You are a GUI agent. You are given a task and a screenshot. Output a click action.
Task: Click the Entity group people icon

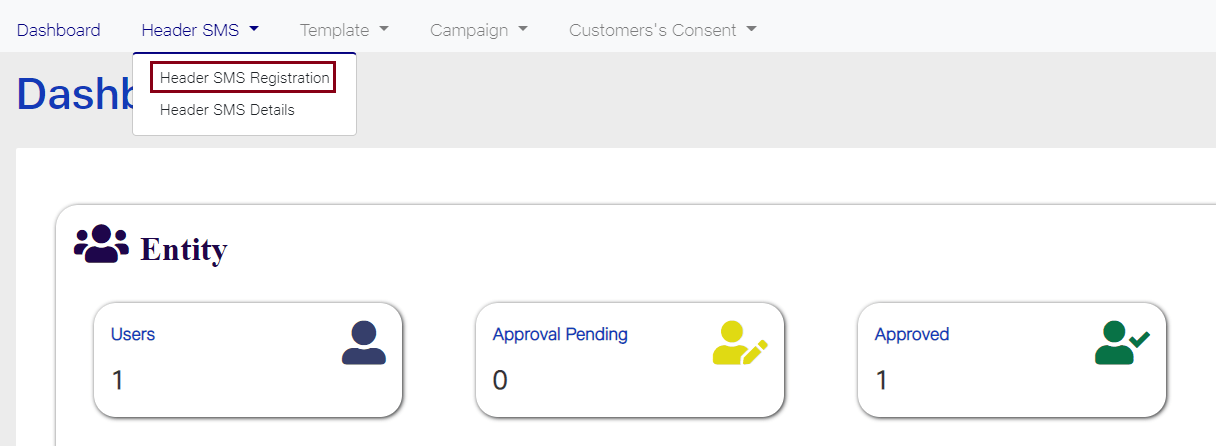click(101, 244)
